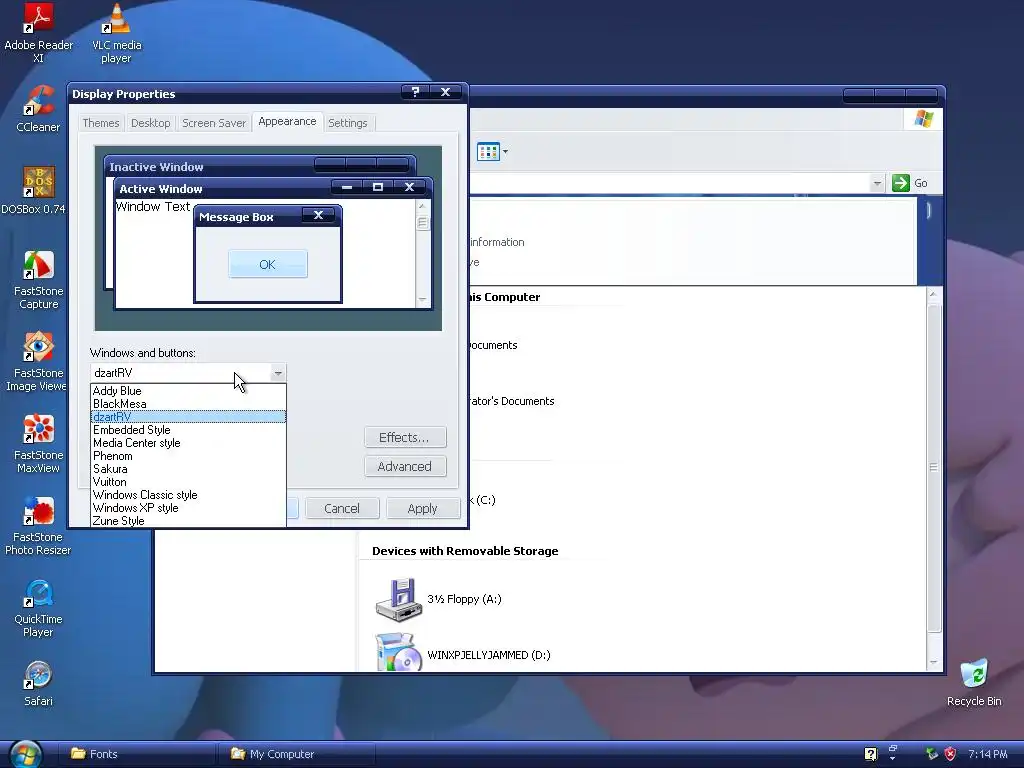
Task: Open CCleaner desktop shortcut
Action: point(39,108)
